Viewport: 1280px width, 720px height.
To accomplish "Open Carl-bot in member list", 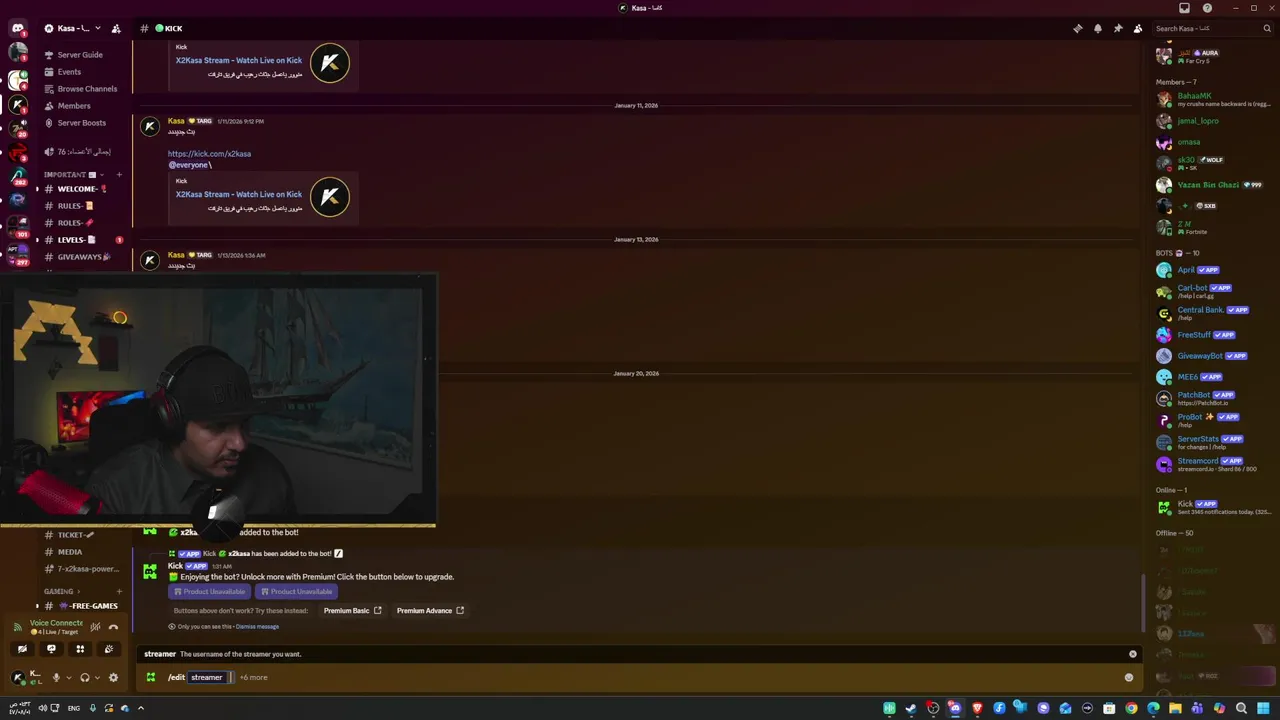I will click(1213, 291).
